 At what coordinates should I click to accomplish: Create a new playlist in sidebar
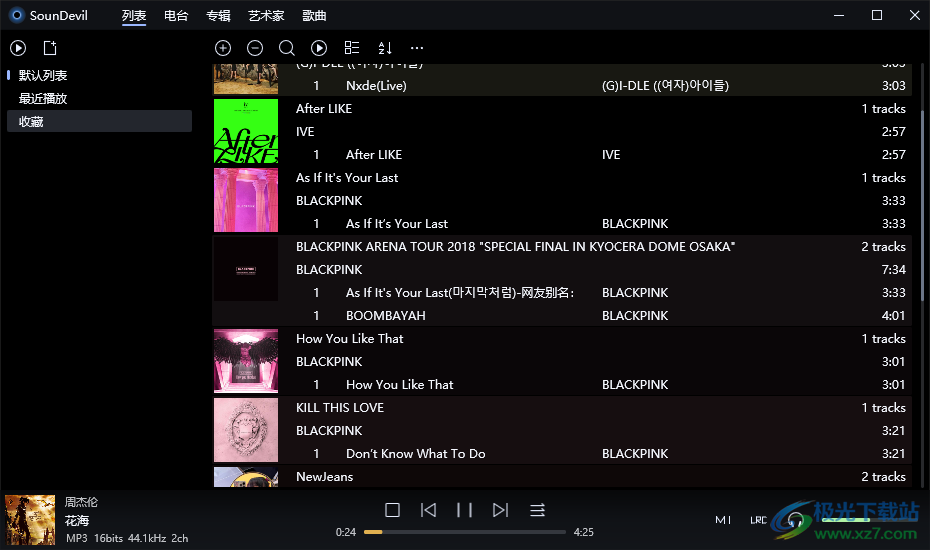[50, 48]
